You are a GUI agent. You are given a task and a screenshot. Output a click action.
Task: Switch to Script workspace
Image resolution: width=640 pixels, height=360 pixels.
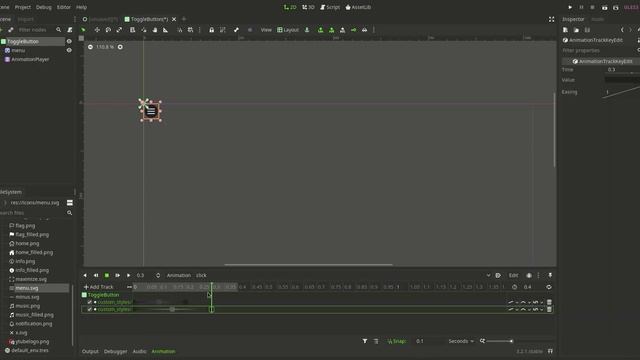[x=330, y=7]
